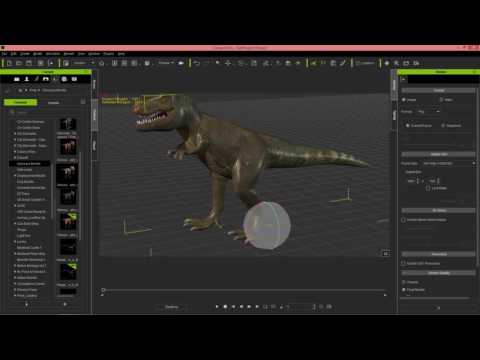The image size is (480, 360).
Task: Select the Move object tool icon
Action: (x=228, y=63)
